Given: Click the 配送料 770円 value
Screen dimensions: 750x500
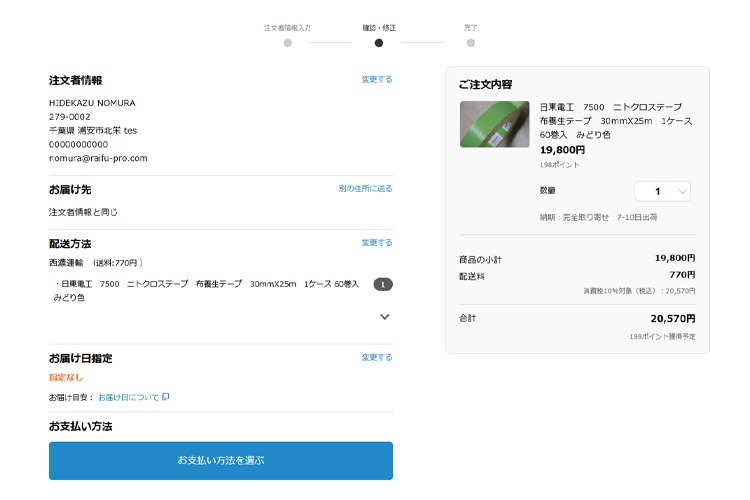Looking at the screenshot, I should tap(683, 275).
